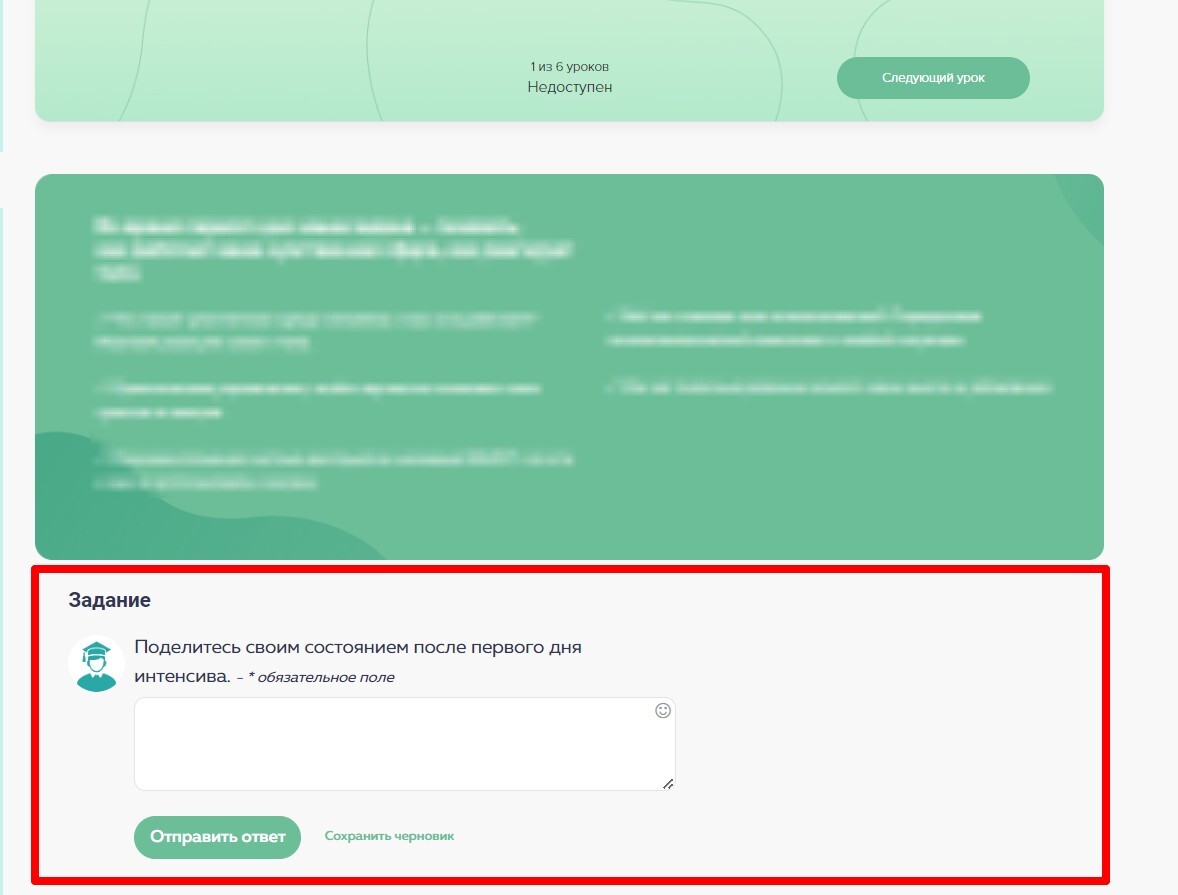Select third blurred bullet in banner's left column
The width and height of the screenshot is (1178, 895).
pos(335,470)
